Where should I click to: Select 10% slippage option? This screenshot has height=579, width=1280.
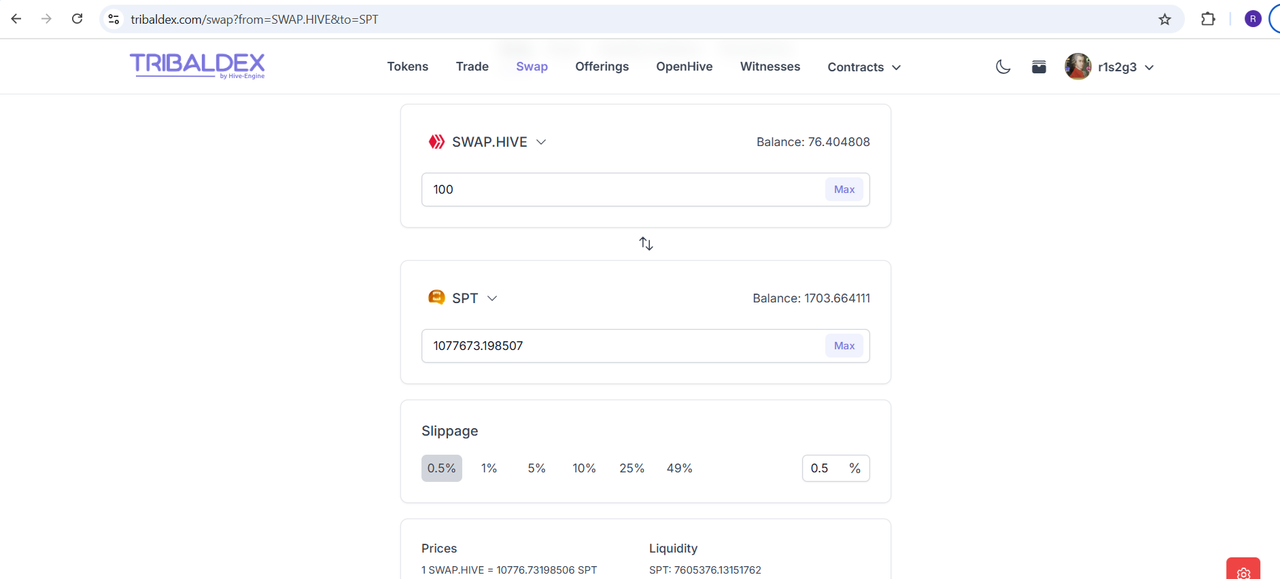pyautogui.click(x=584, y=468)
